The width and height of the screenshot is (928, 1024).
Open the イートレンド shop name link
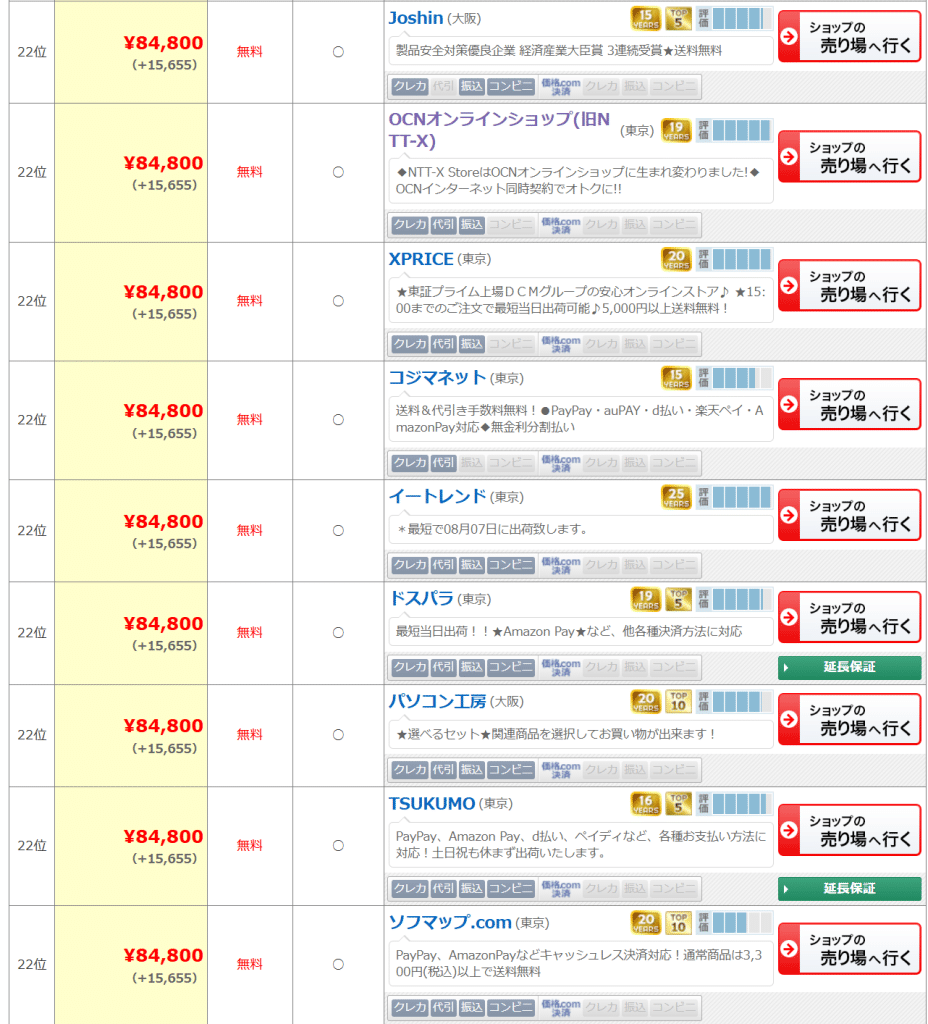(x=437, y=496)
